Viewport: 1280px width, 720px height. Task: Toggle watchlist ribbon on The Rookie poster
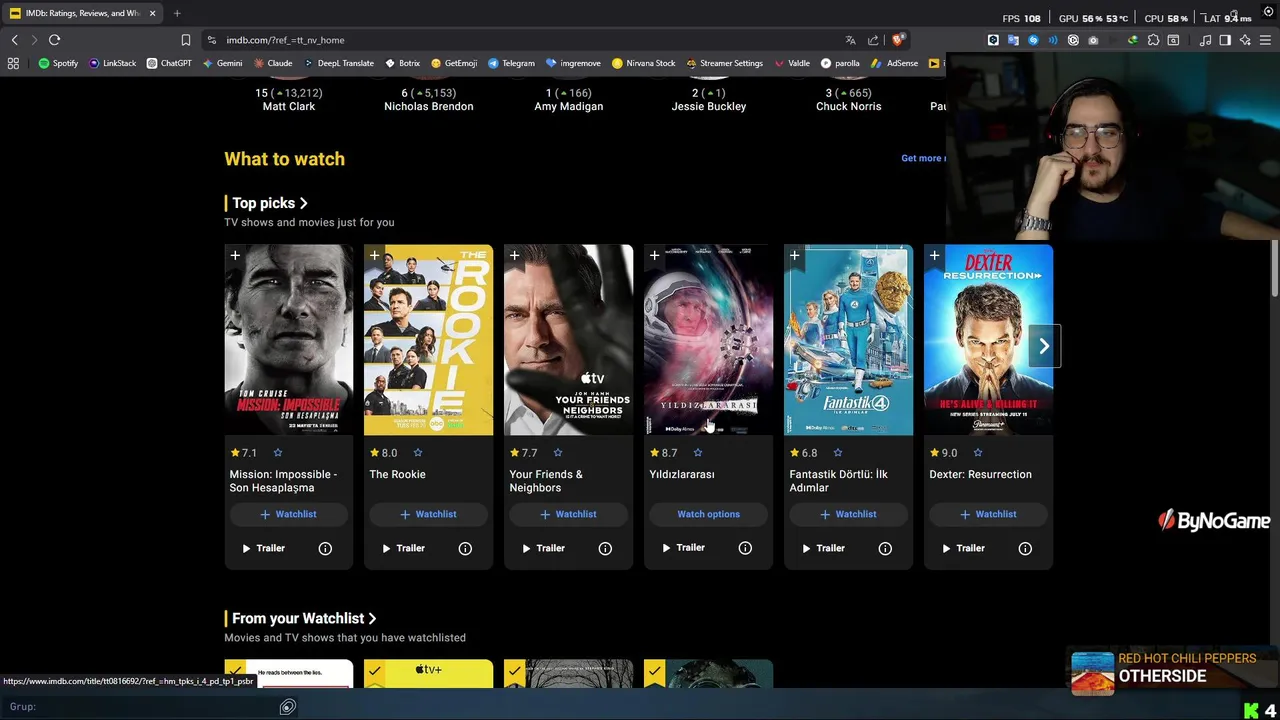(375, 256)
